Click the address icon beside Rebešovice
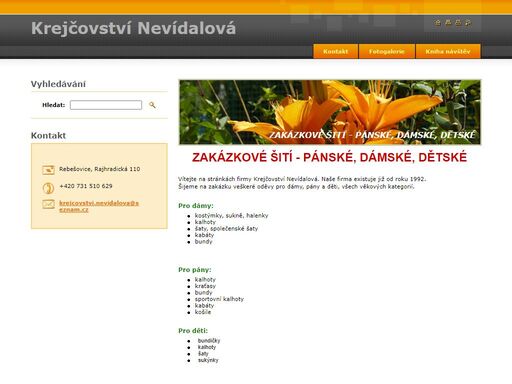The width and height of the screenshot is (512, 384). click(x=48, y=170)
